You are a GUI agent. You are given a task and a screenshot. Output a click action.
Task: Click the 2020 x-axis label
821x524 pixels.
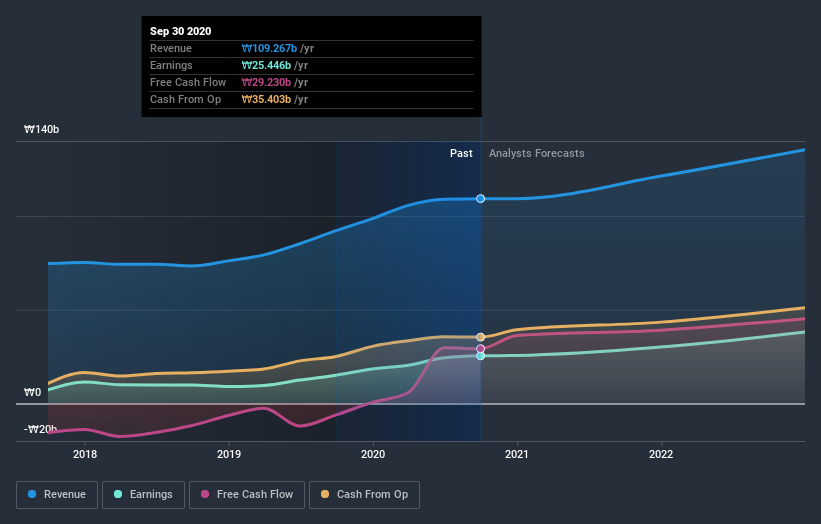point(373,454)
